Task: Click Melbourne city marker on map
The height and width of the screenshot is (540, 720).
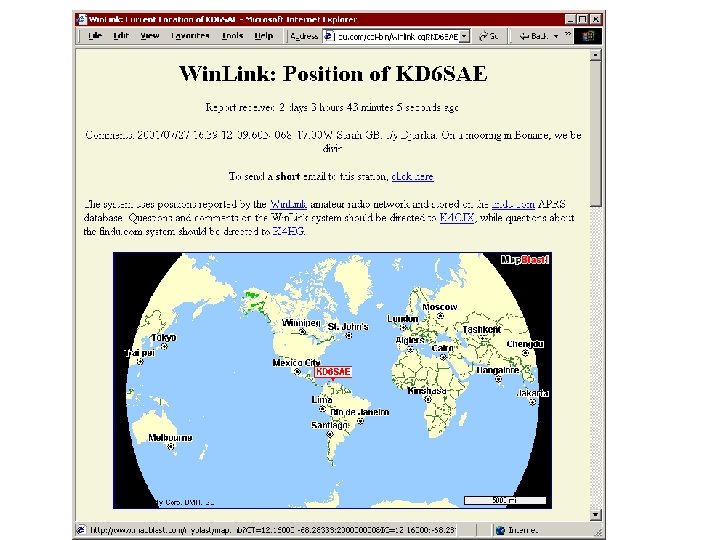Action: coord(171,446)
